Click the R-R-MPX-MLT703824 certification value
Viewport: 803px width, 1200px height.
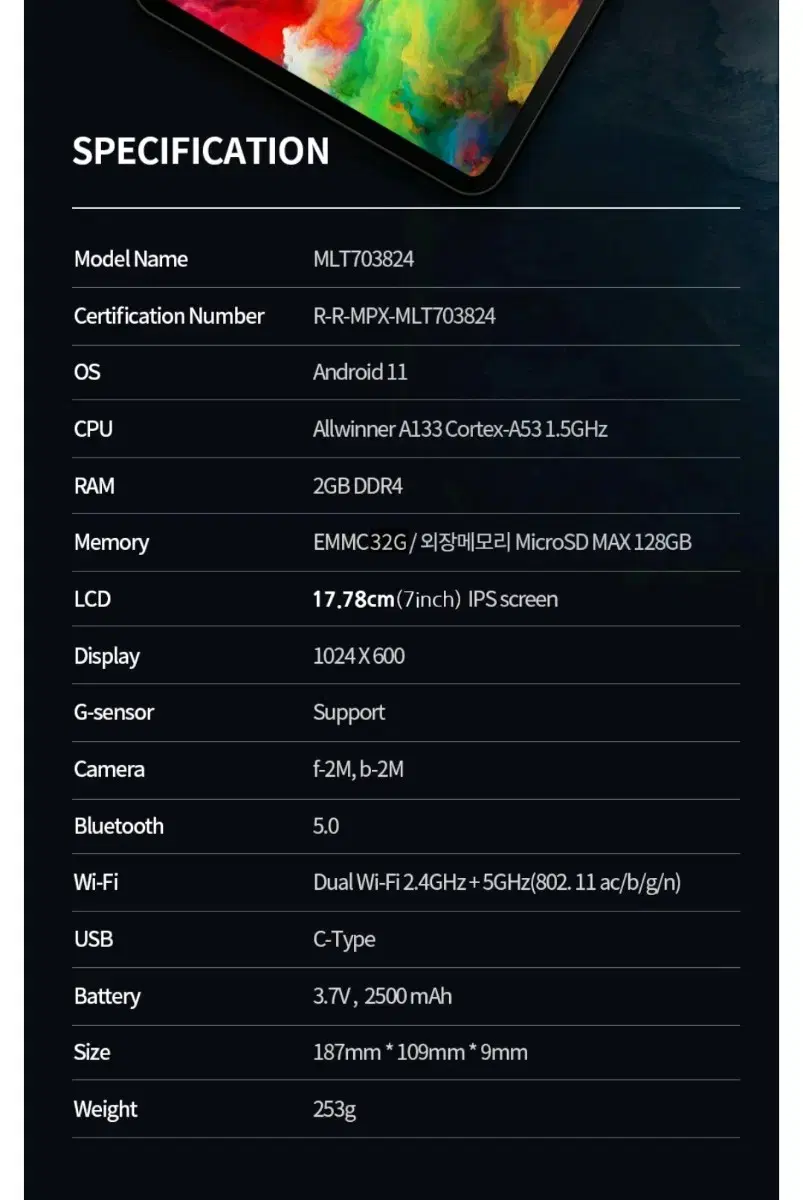coord(404,316)
